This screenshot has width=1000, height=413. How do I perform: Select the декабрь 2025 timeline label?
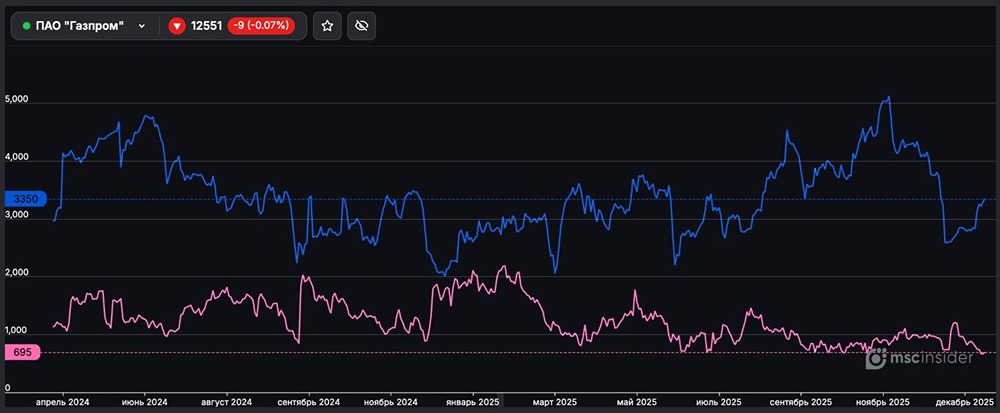(965, 401)
